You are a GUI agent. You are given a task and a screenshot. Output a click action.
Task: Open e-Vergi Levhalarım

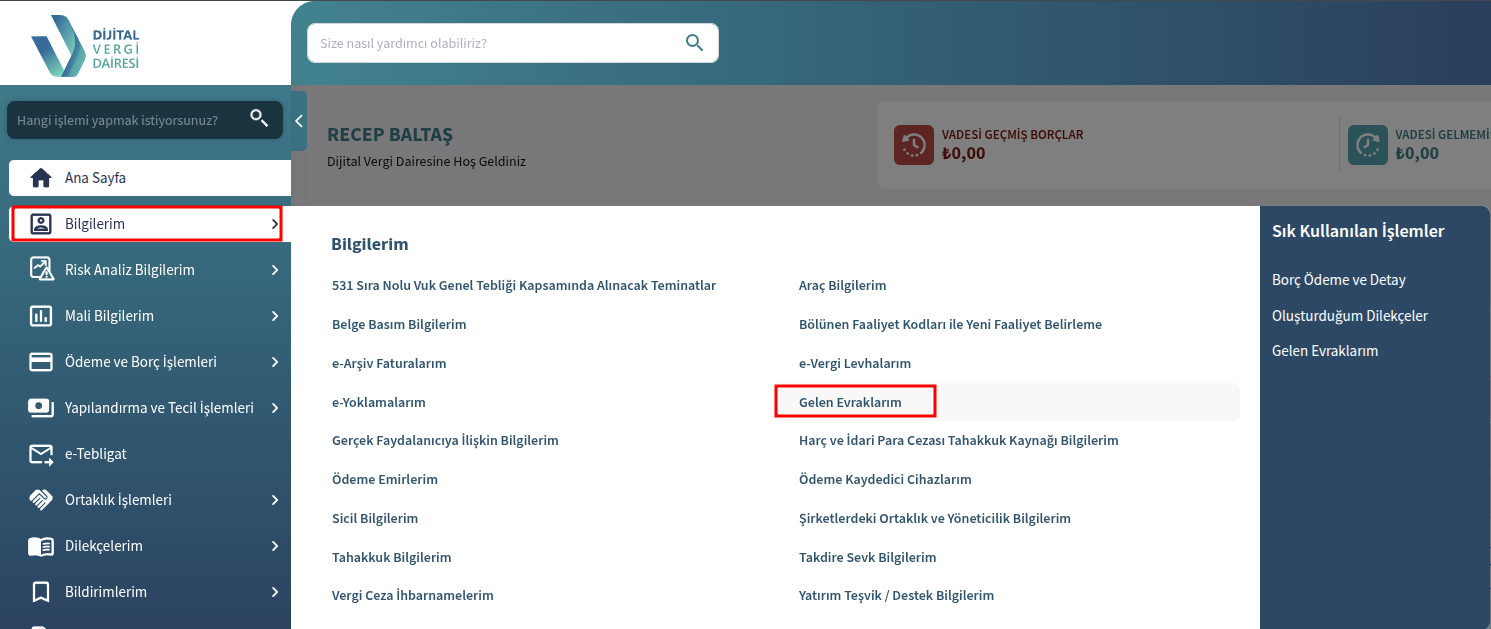855,363
